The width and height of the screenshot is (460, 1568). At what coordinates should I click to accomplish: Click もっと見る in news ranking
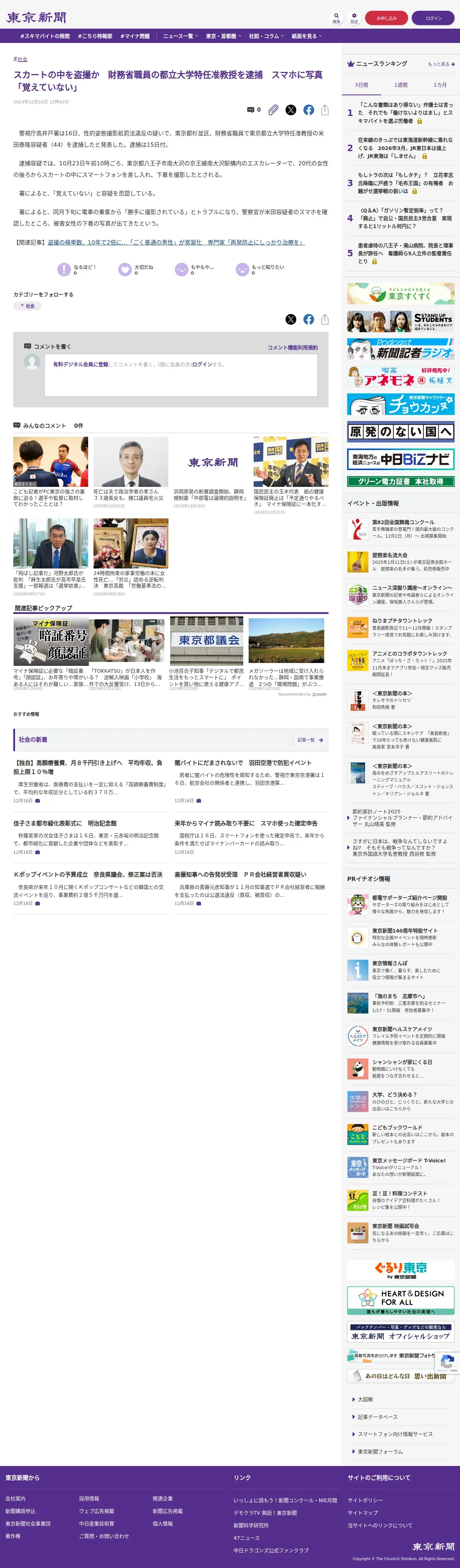coord(441,64)
